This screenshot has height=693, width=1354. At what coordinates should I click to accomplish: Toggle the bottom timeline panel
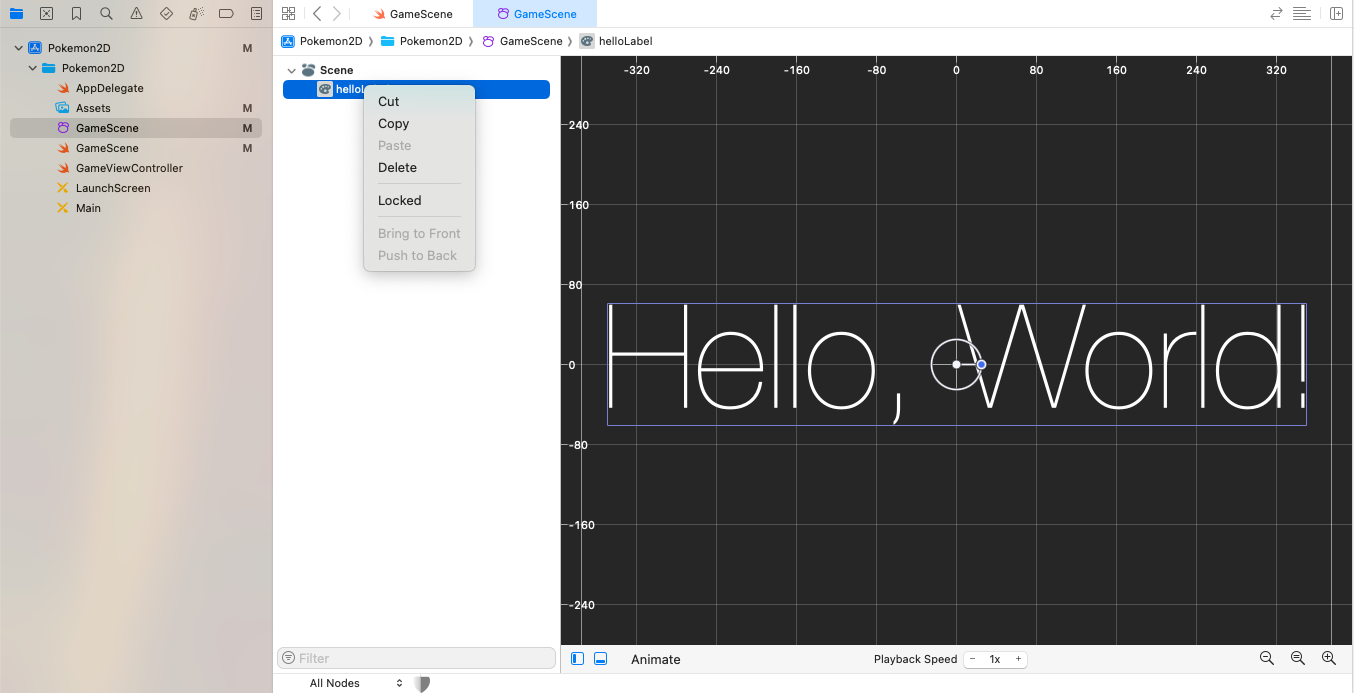(x=601, y=659)
